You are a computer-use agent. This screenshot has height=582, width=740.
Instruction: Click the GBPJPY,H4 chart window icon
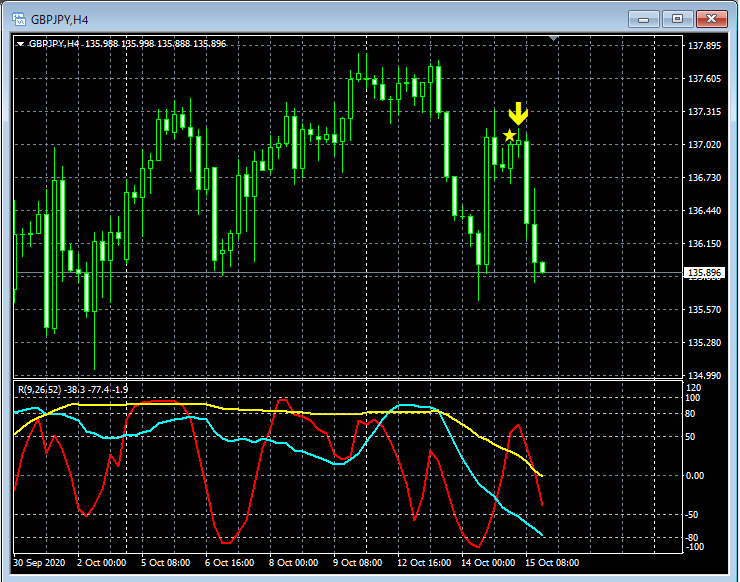[19, 19]
